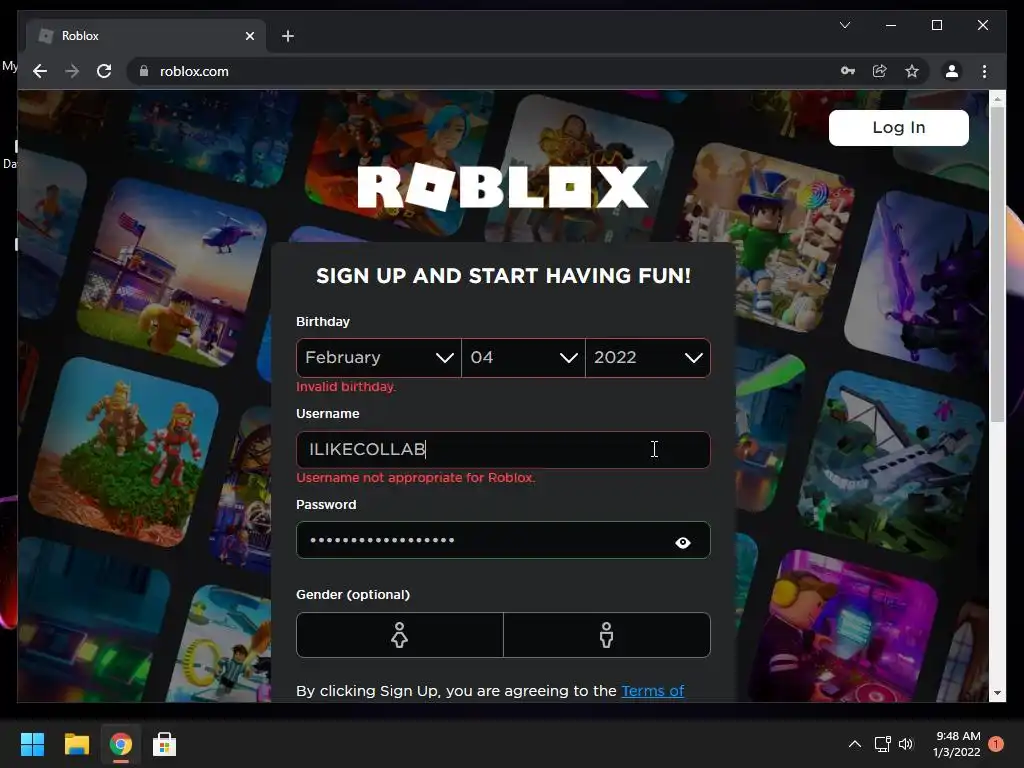Viewport: 1024px width, 768px height.
Task: Open the volume tray icon
Action: point(906,744)
